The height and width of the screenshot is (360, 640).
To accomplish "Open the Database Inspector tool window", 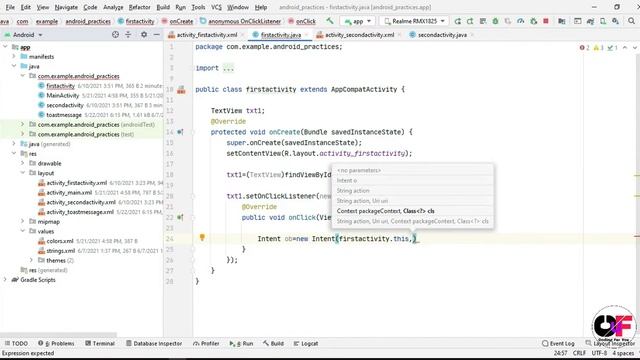I will tap(154, 343).
